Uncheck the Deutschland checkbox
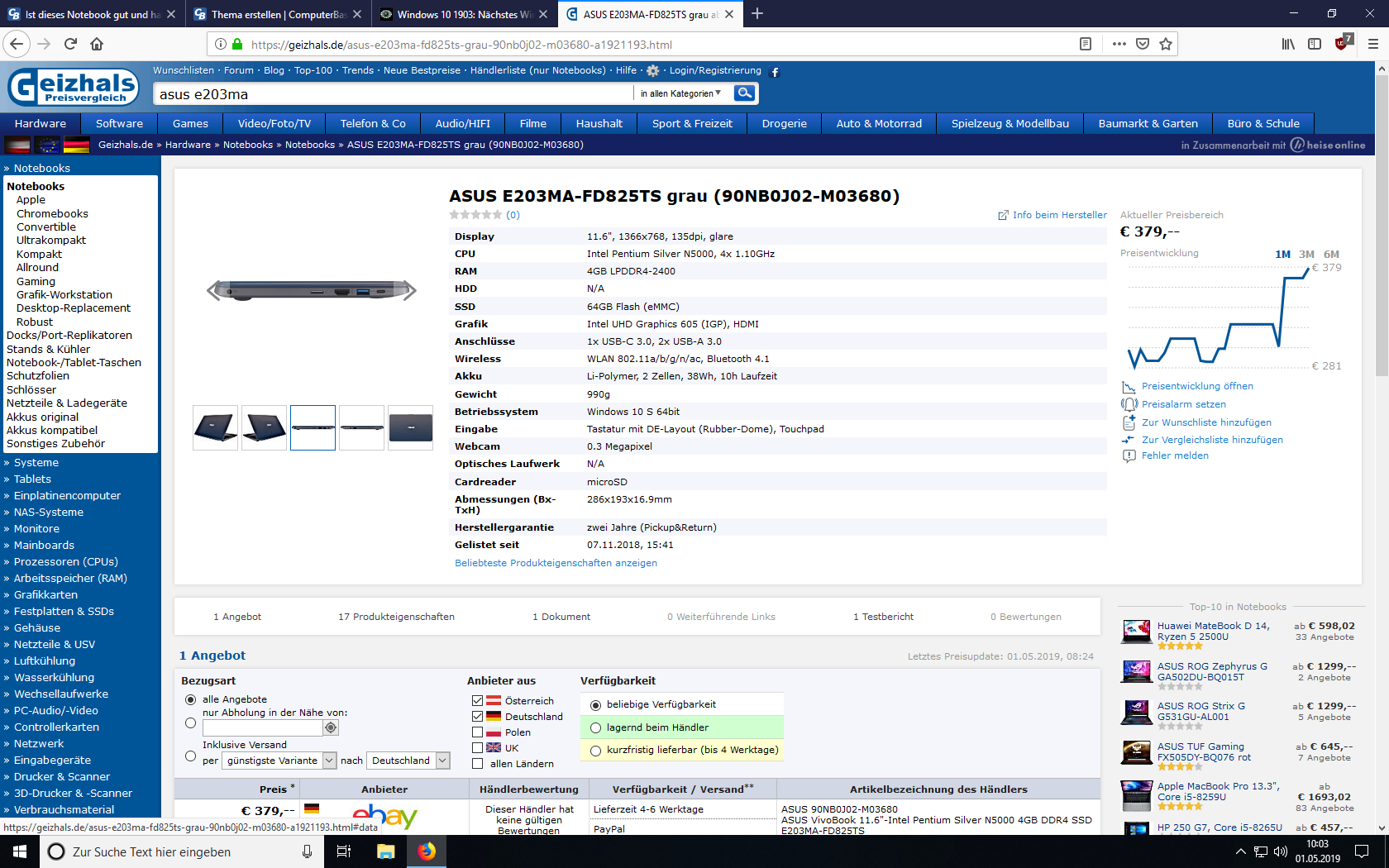Image resolution: width=1389 pixels, height=868 pixels. [x=477, y=717]
